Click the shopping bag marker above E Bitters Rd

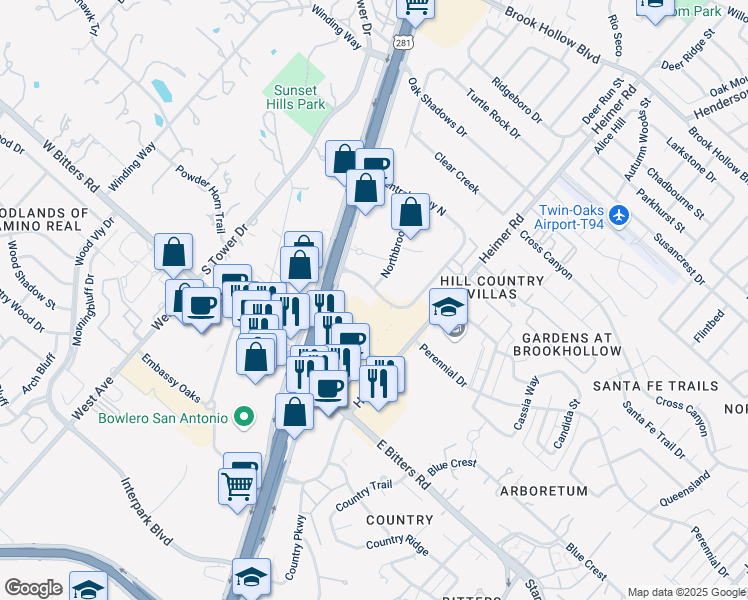coord(295,413)
